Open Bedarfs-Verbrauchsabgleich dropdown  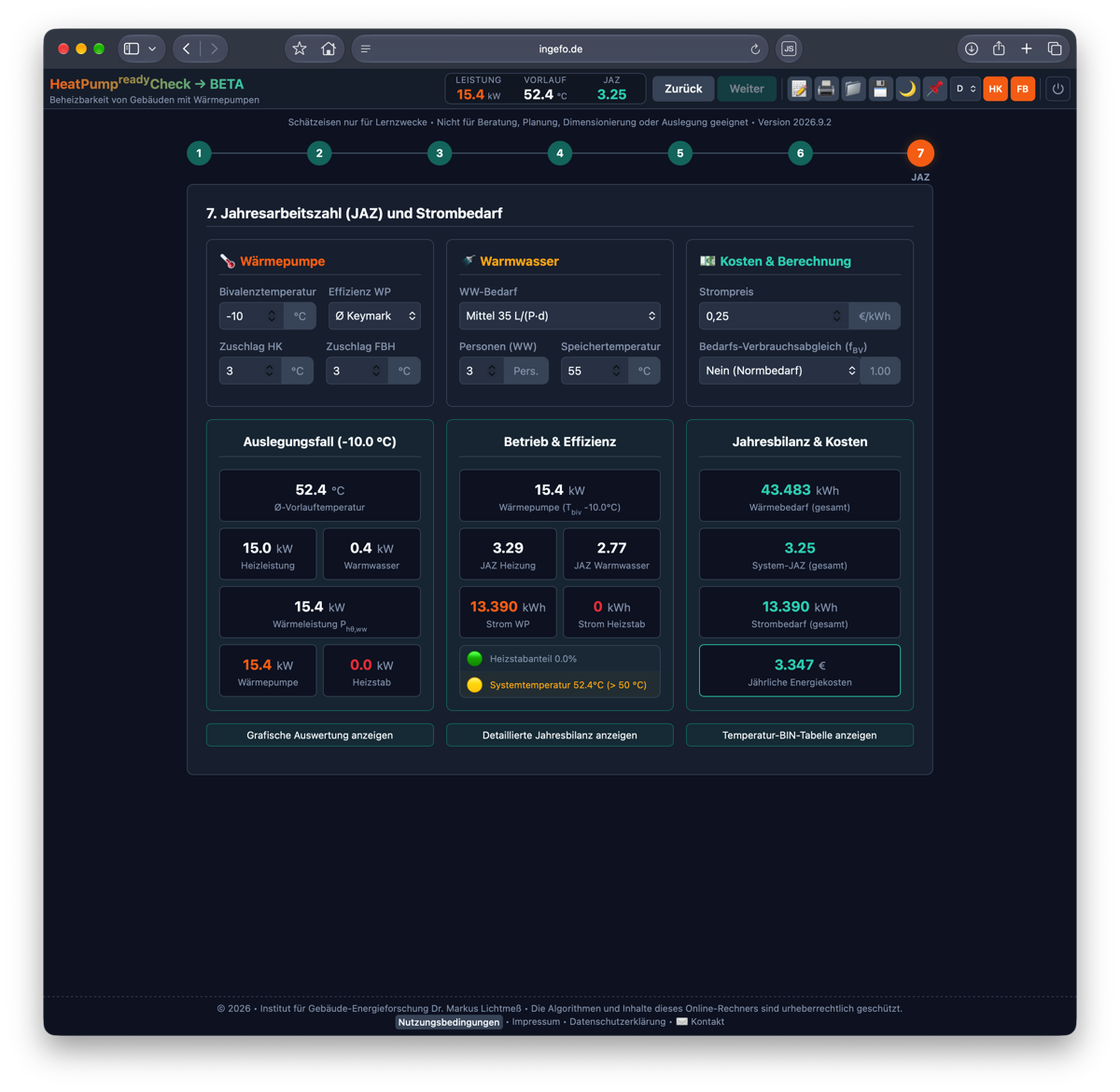779,371
